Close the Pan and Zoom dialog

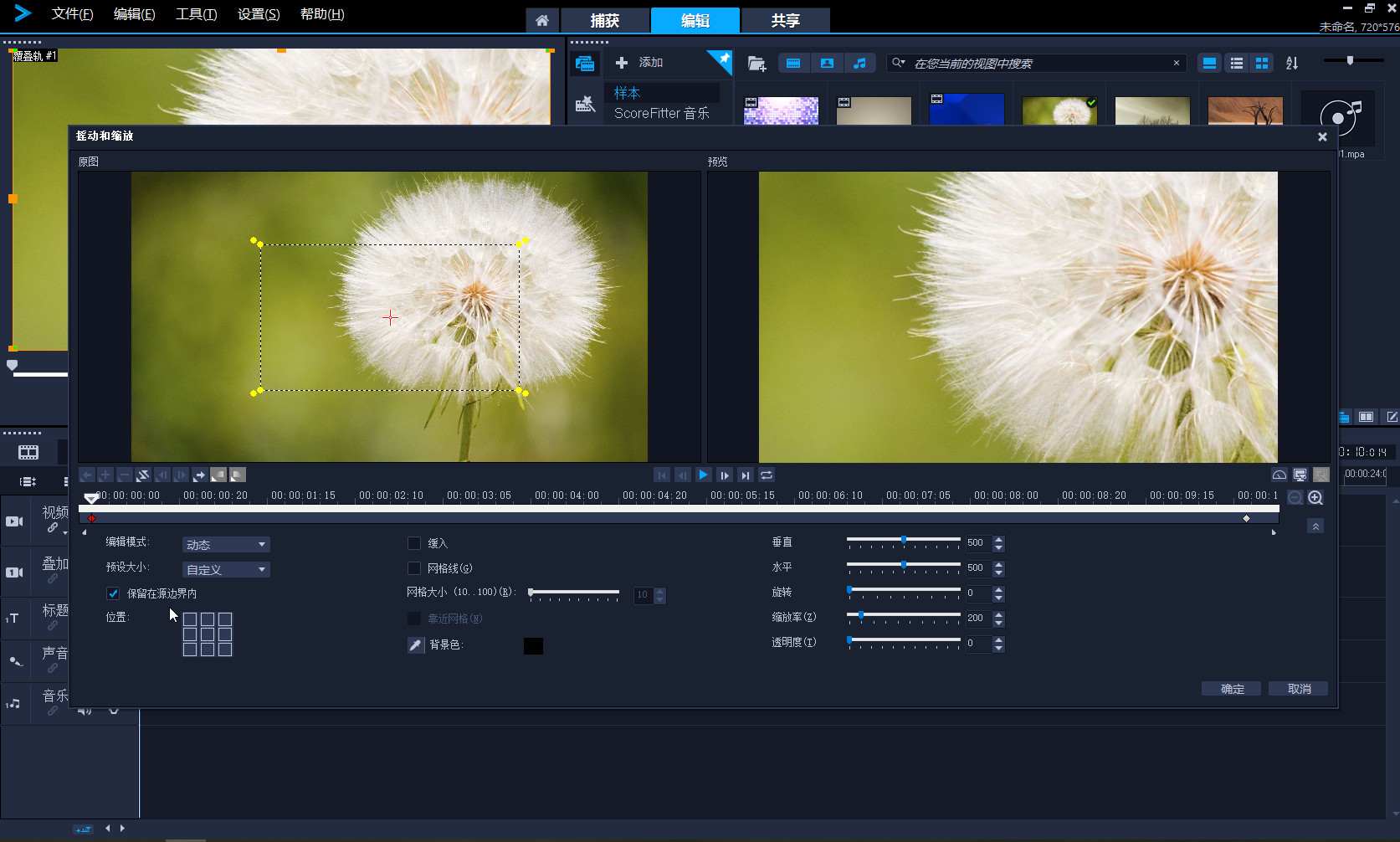pos(1322,137)
